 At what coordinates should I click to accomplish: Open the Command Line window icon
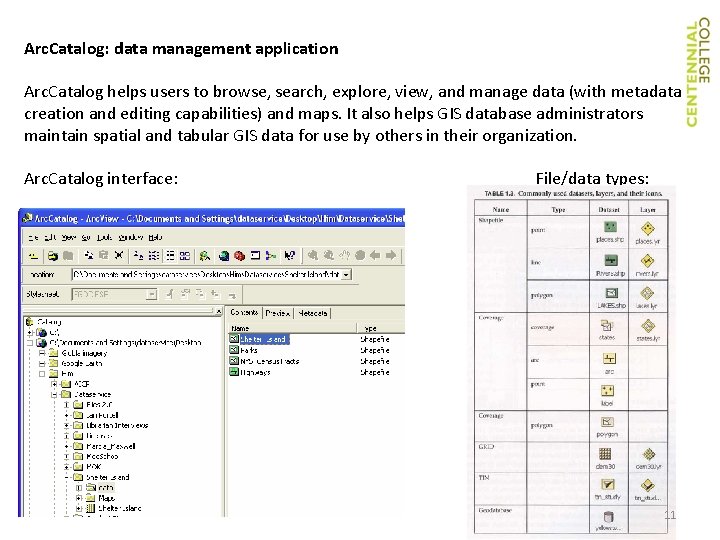tap(255, 256)
